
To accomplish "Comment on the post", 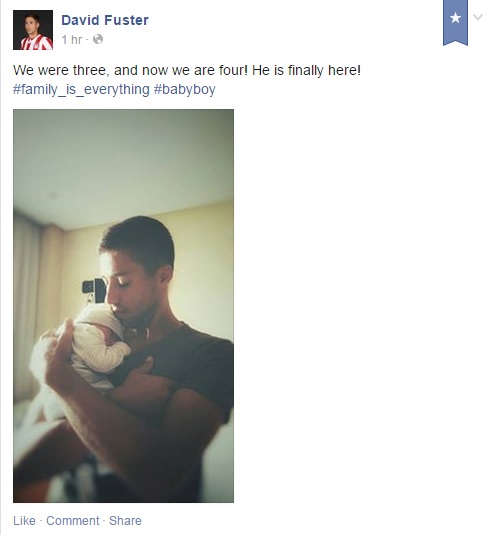I will [73, 521].
